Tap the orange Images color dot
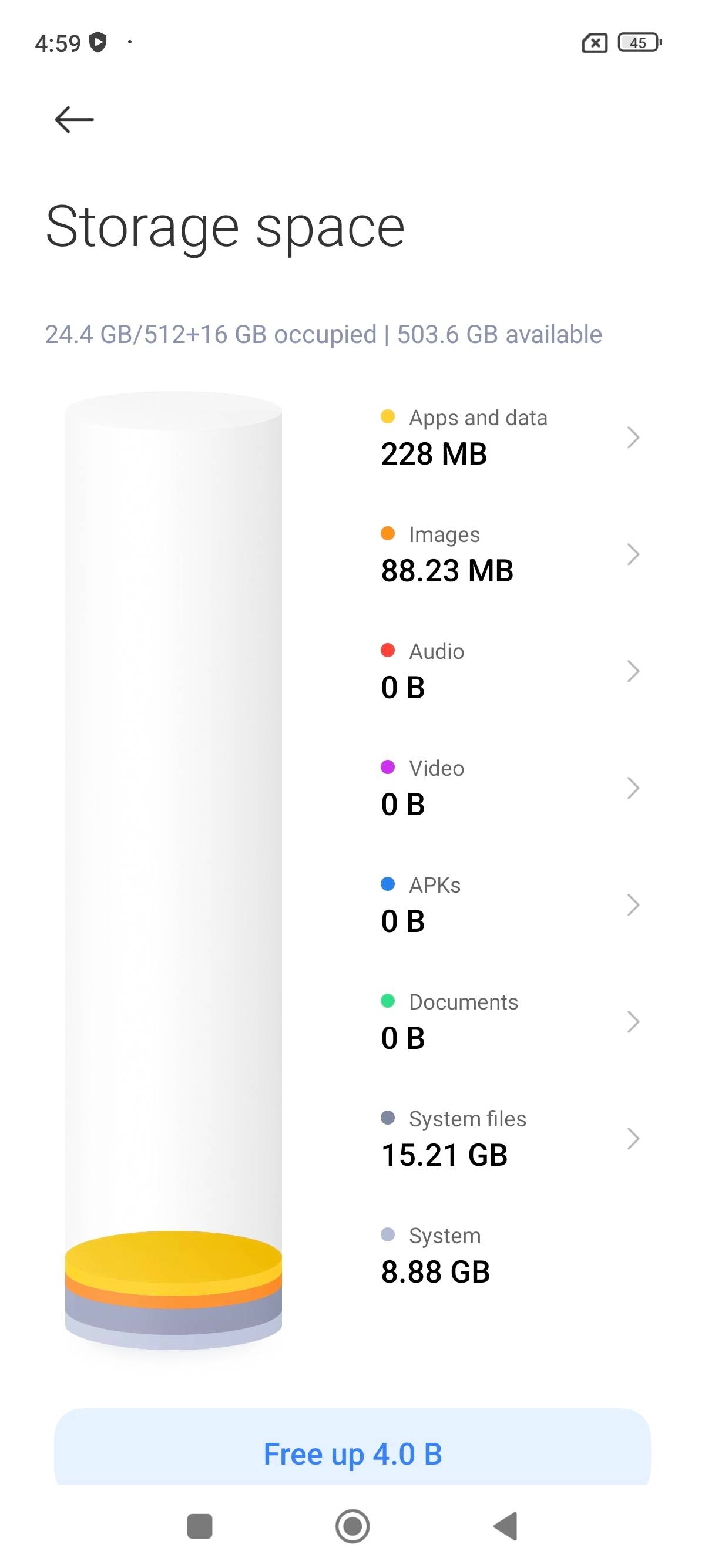705x1568 pixels. [x=388, y=534]
